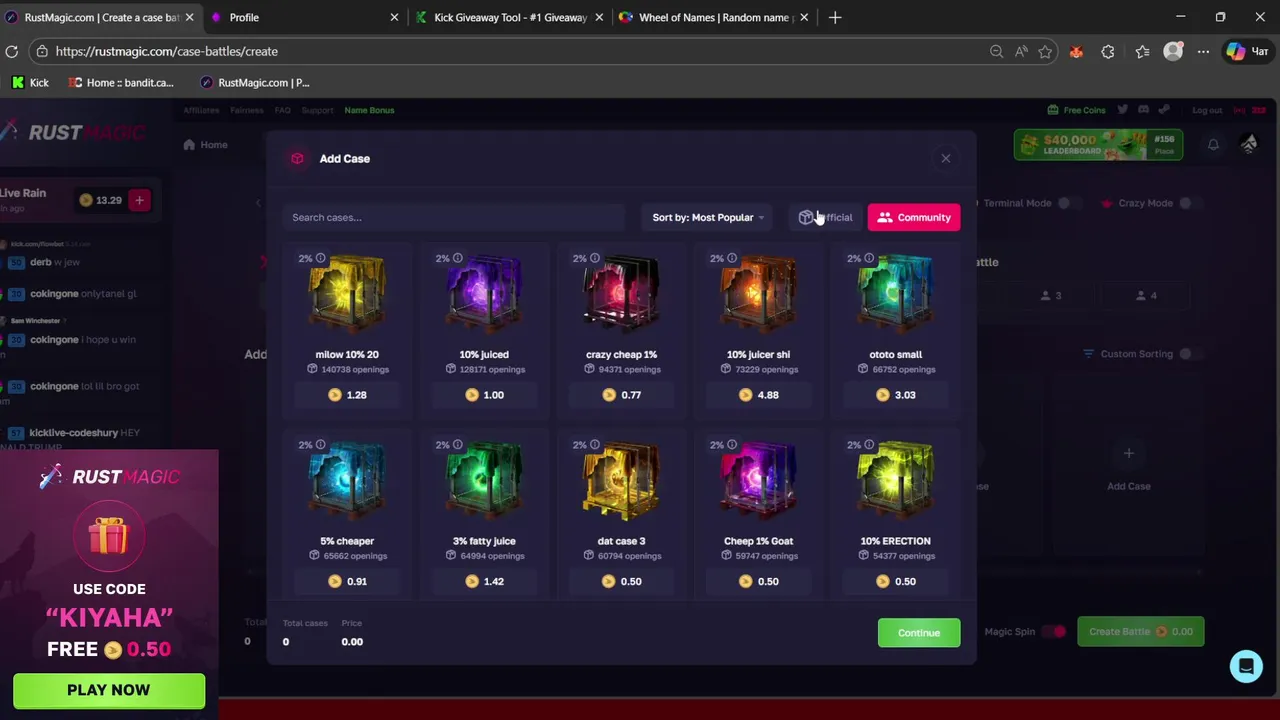
Task: Select 3 players option
Action: pyautogui.click(x=1051, y=295)
